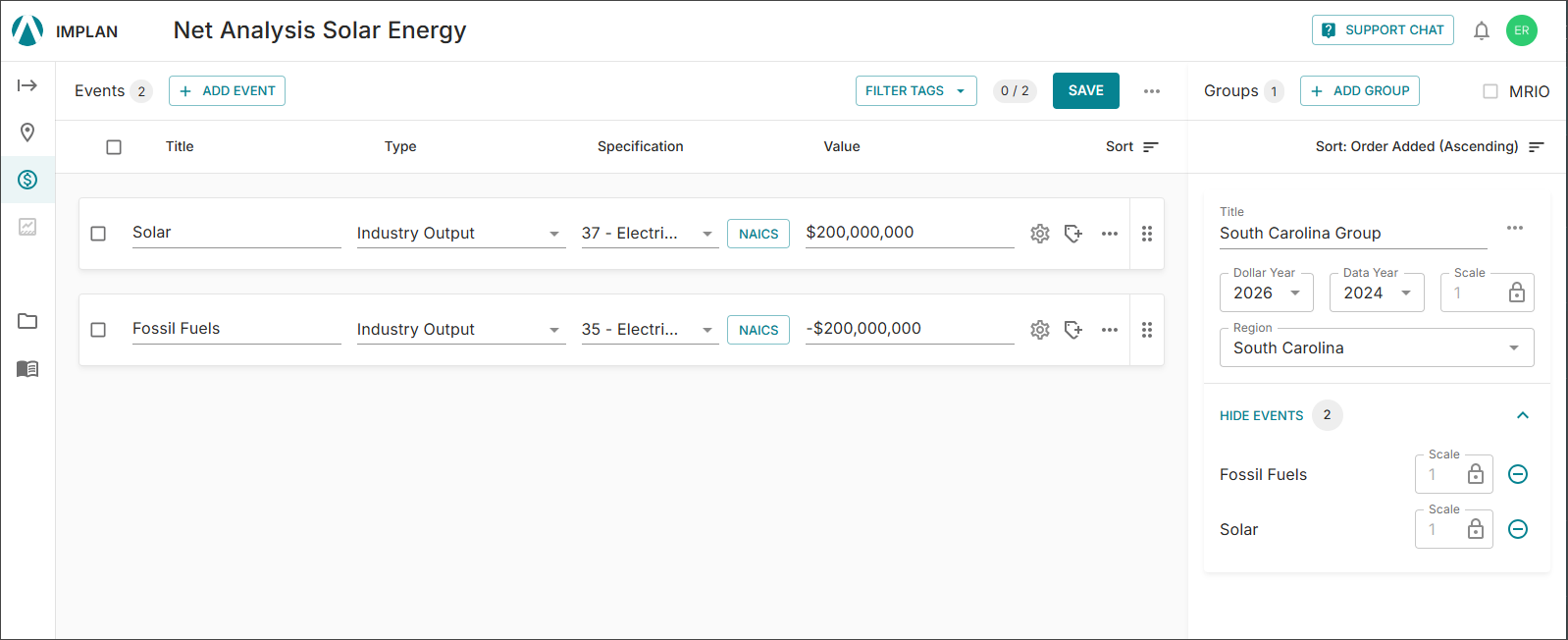Open the Regions location pin icon
Image resolution: width=1568 pixels, height=640 pixels.
27,133
